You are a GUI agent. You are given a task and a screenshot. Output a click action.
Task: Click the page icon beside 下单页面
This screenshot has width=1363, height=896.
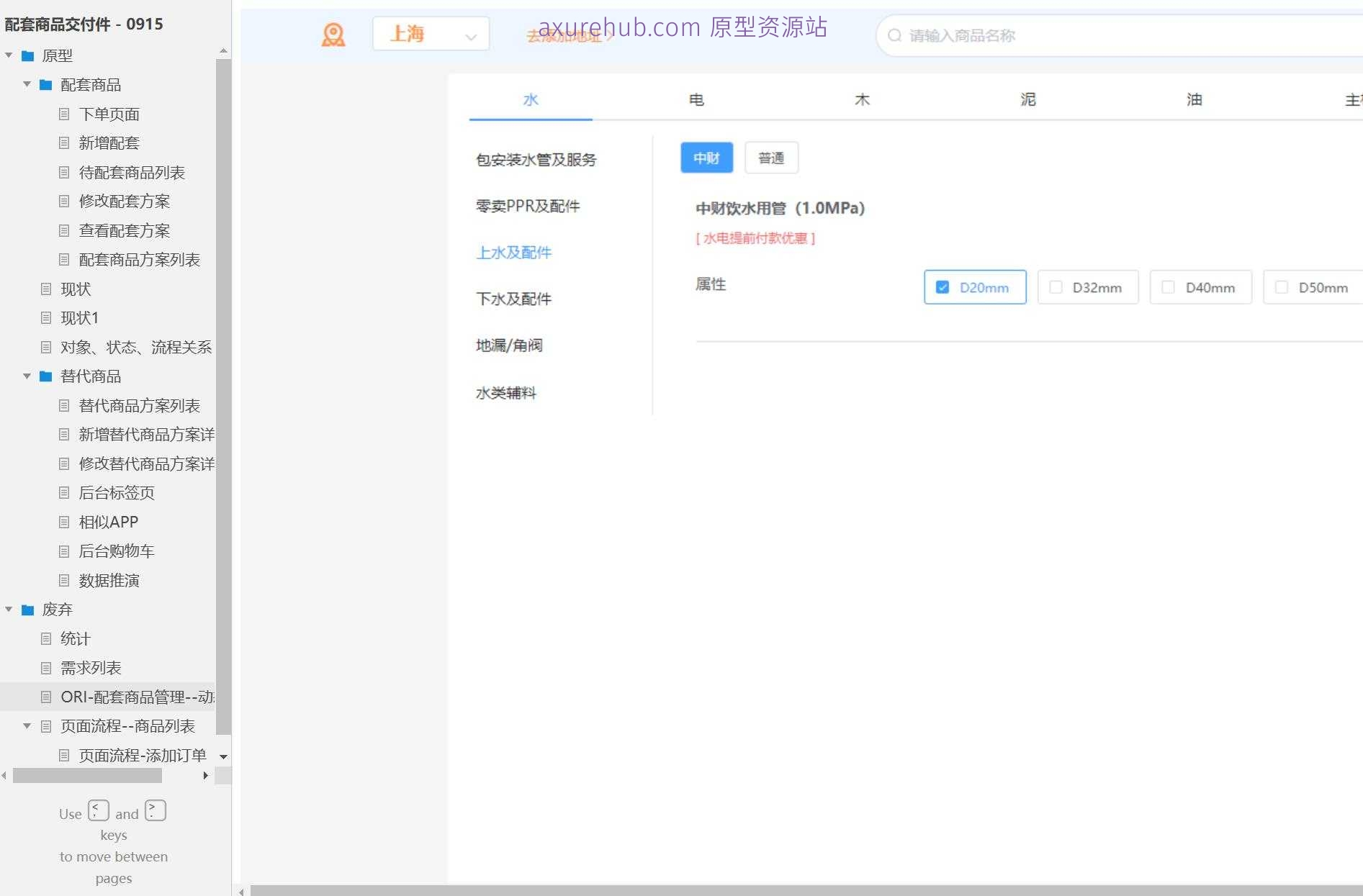[64, 114]
